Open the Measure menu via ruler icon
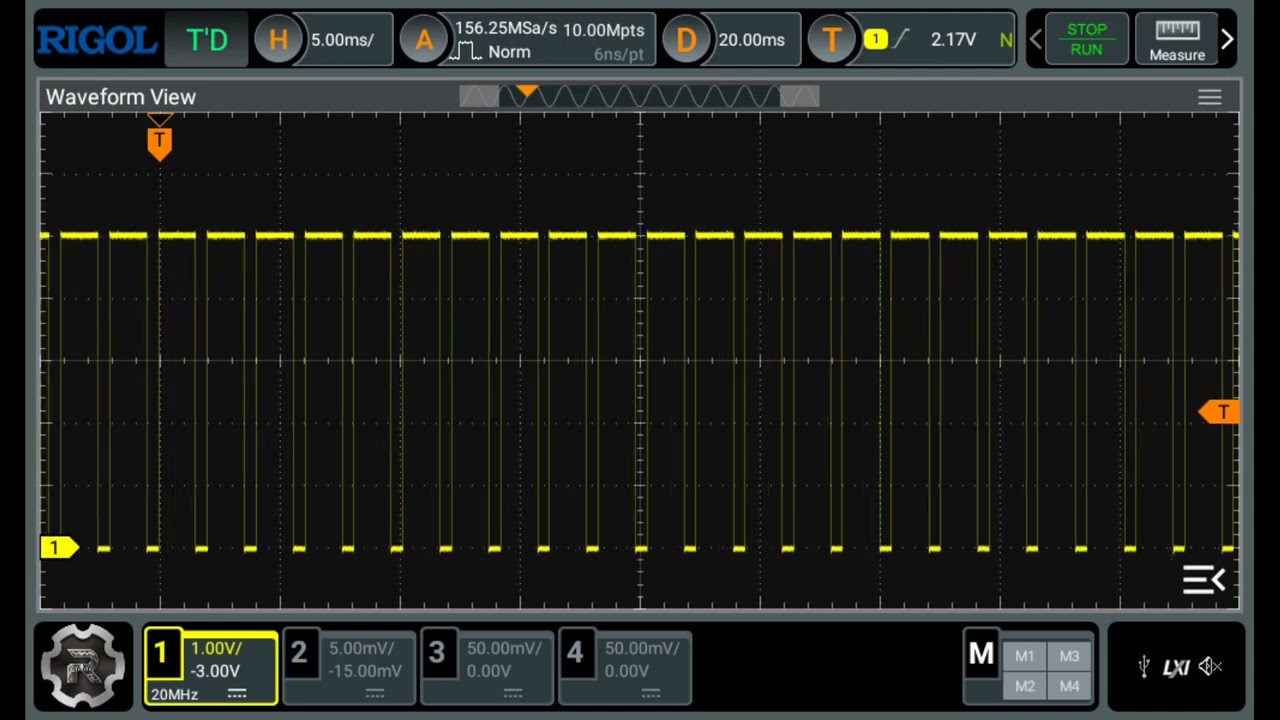 tap(1177, 38)
